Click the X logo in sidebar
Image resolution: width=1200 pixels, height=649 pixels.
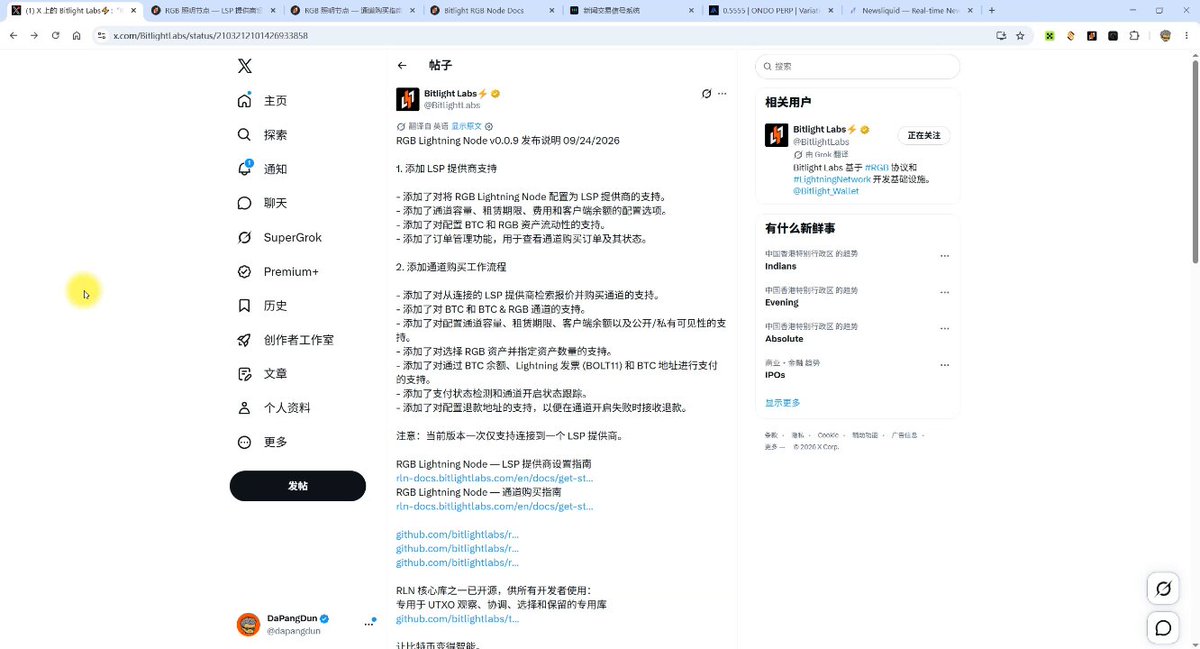[x=245, y=66]
